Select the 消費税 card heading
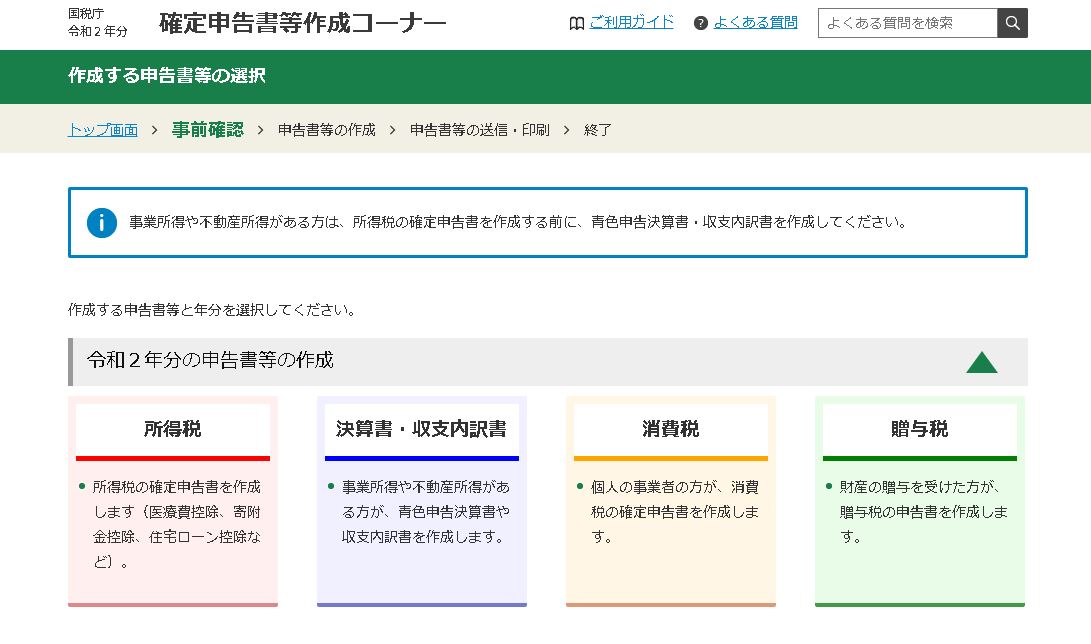1091x644 pixels. 670,429
